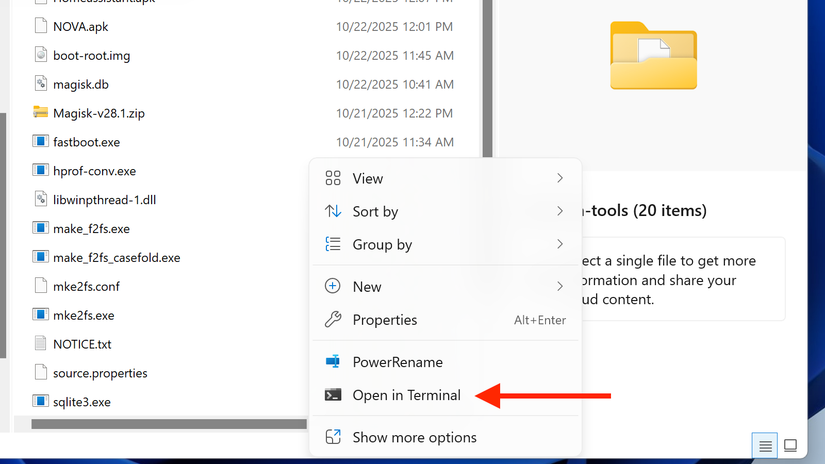Click the mke2fs.conf file icon

tap(41, 286)
